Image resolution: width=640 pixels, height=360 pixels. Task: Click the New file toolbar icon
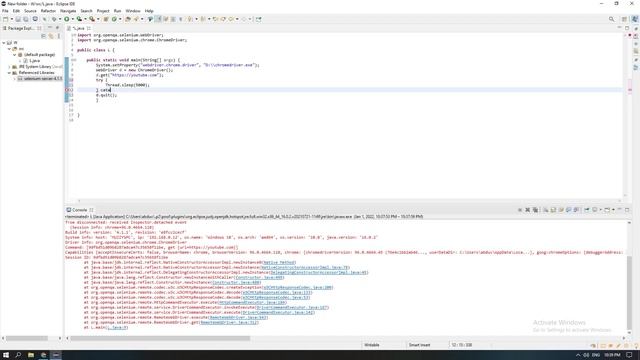coord(5,19)
